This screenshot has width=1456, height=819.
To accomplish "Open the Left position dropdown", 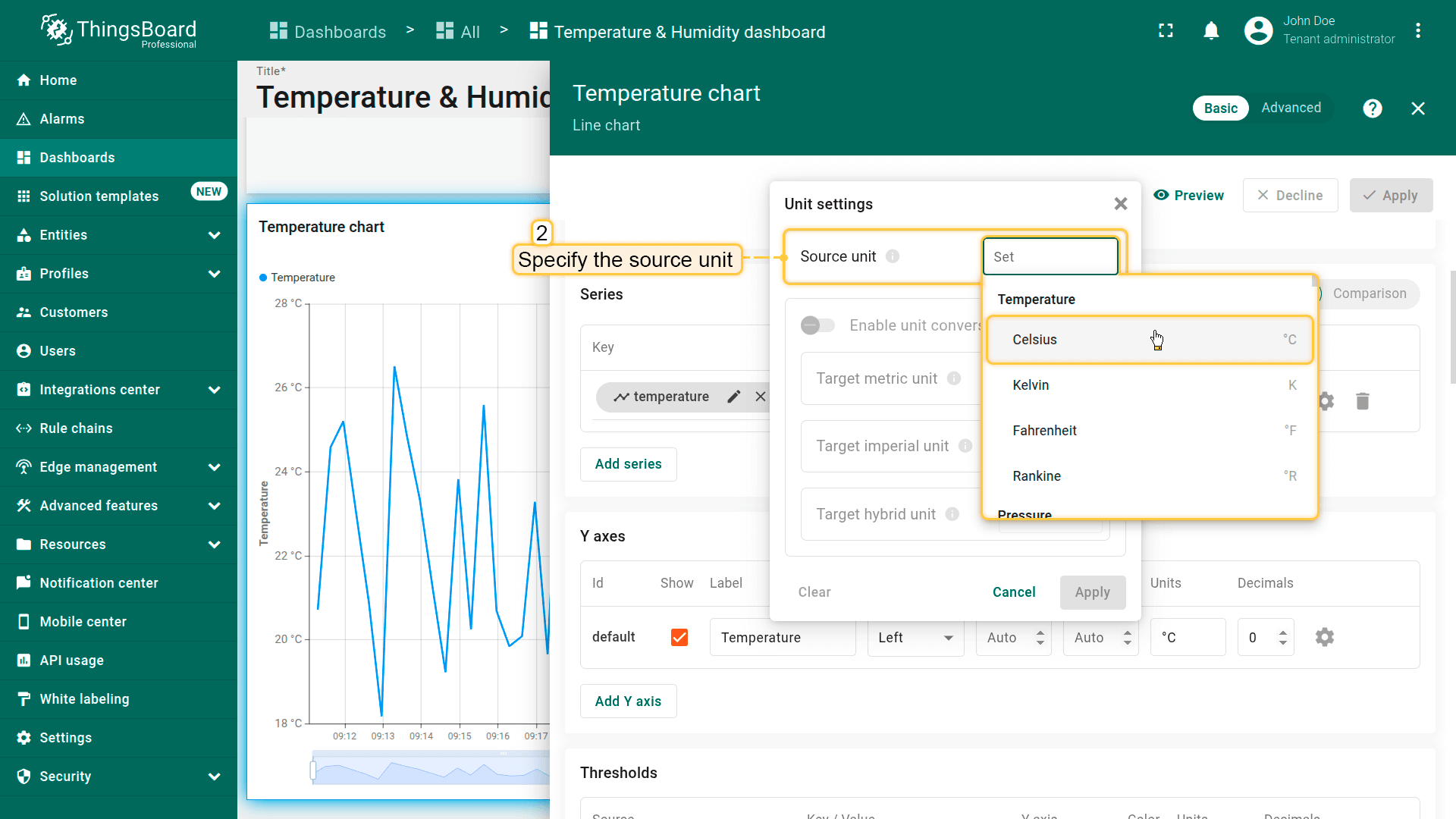I will coord(915,638).
